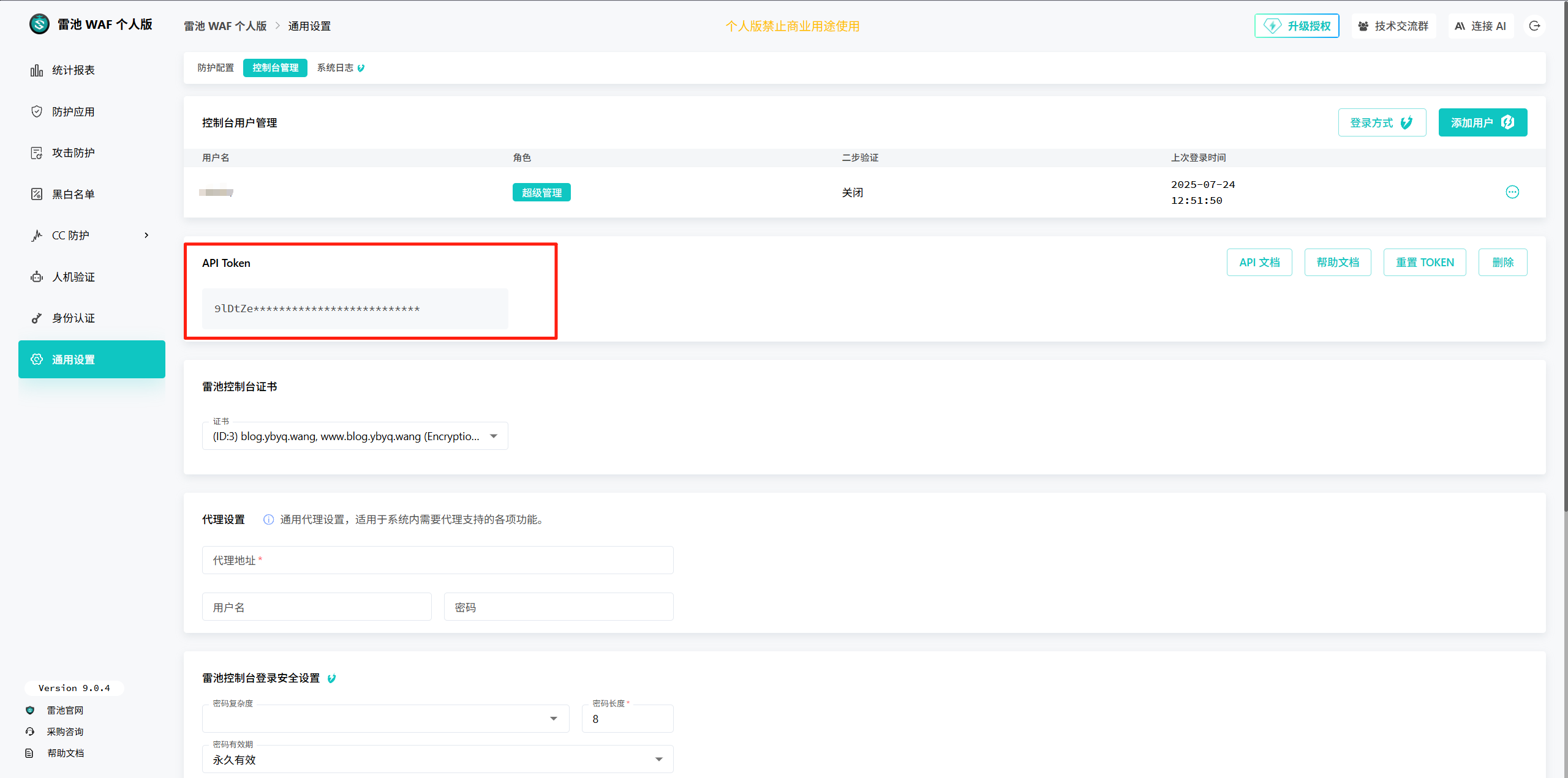Open the 统计报表 statistics icon
This screenshot has height=778, width=1568.
pyautogui.click(x=37, y=70)
